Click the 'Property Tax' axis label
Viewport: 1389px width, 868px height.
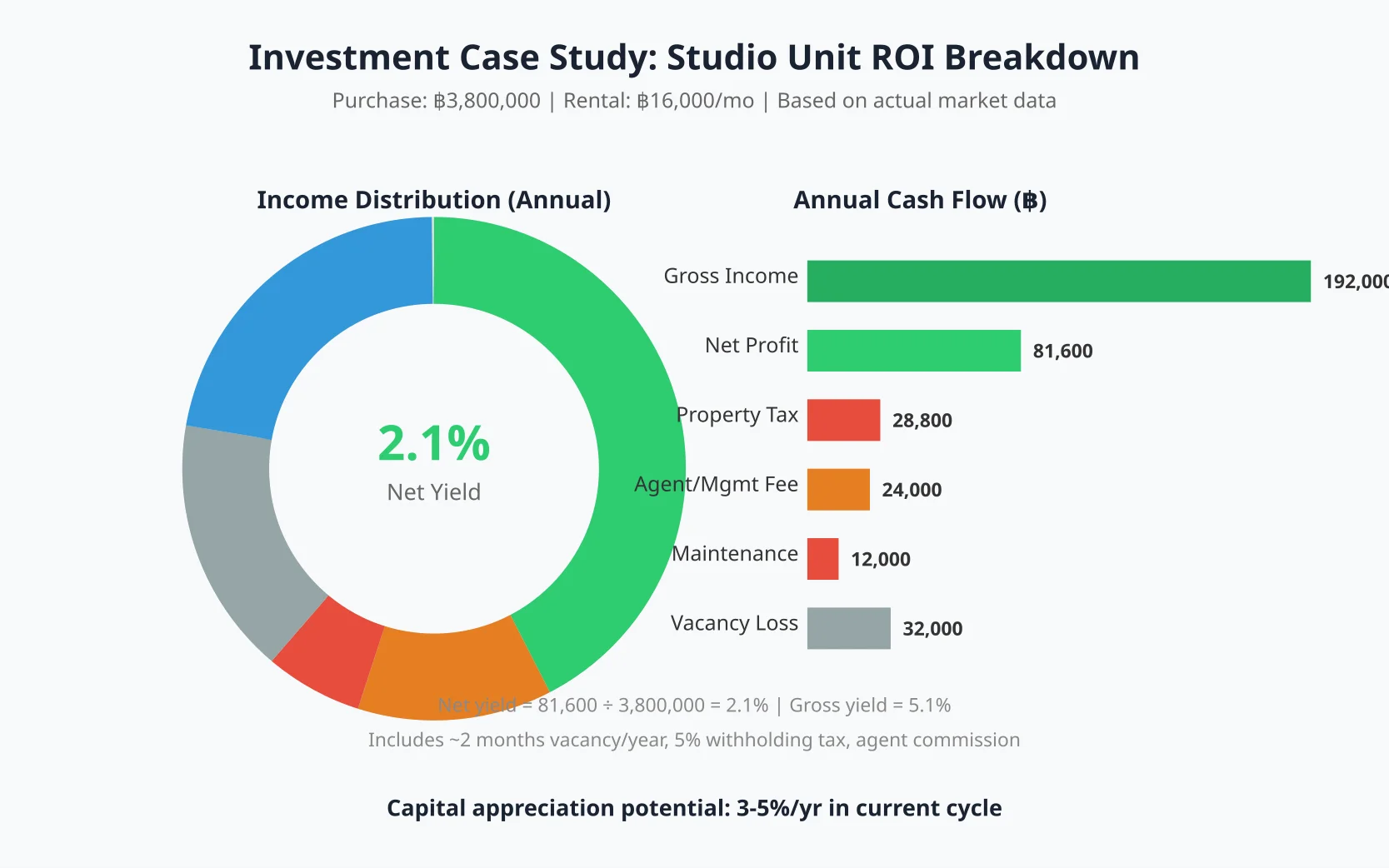pyautogui.click(x=737, y=415)
